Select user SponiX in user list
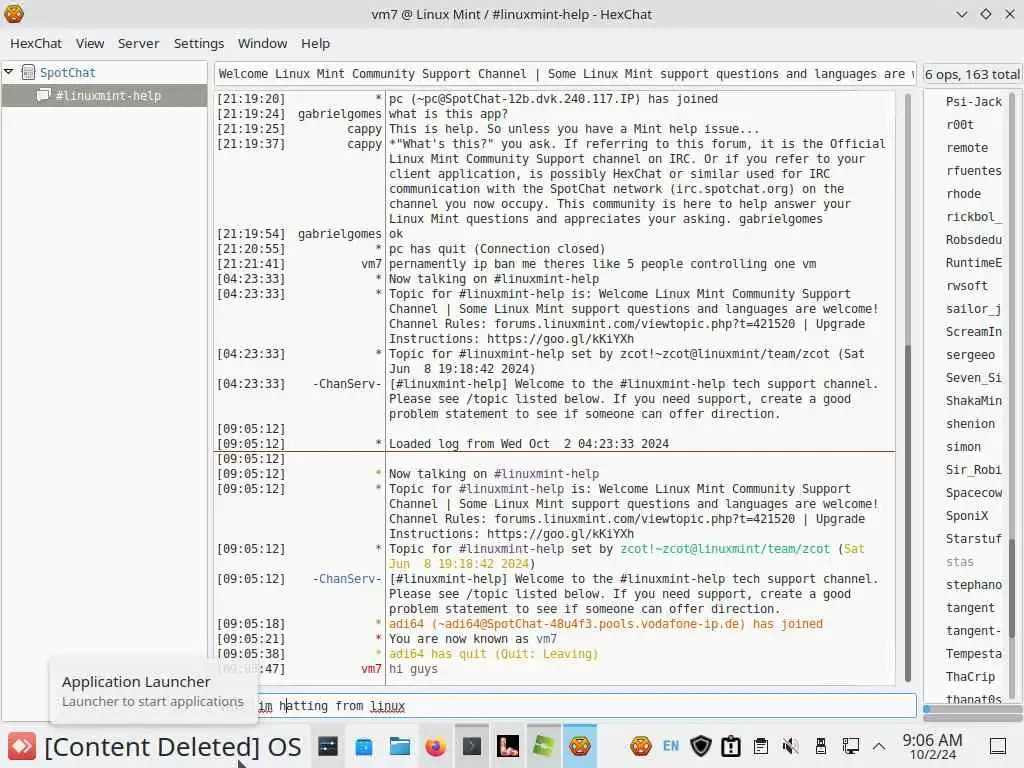This screenshot has height=768, width=1024. 967,516
